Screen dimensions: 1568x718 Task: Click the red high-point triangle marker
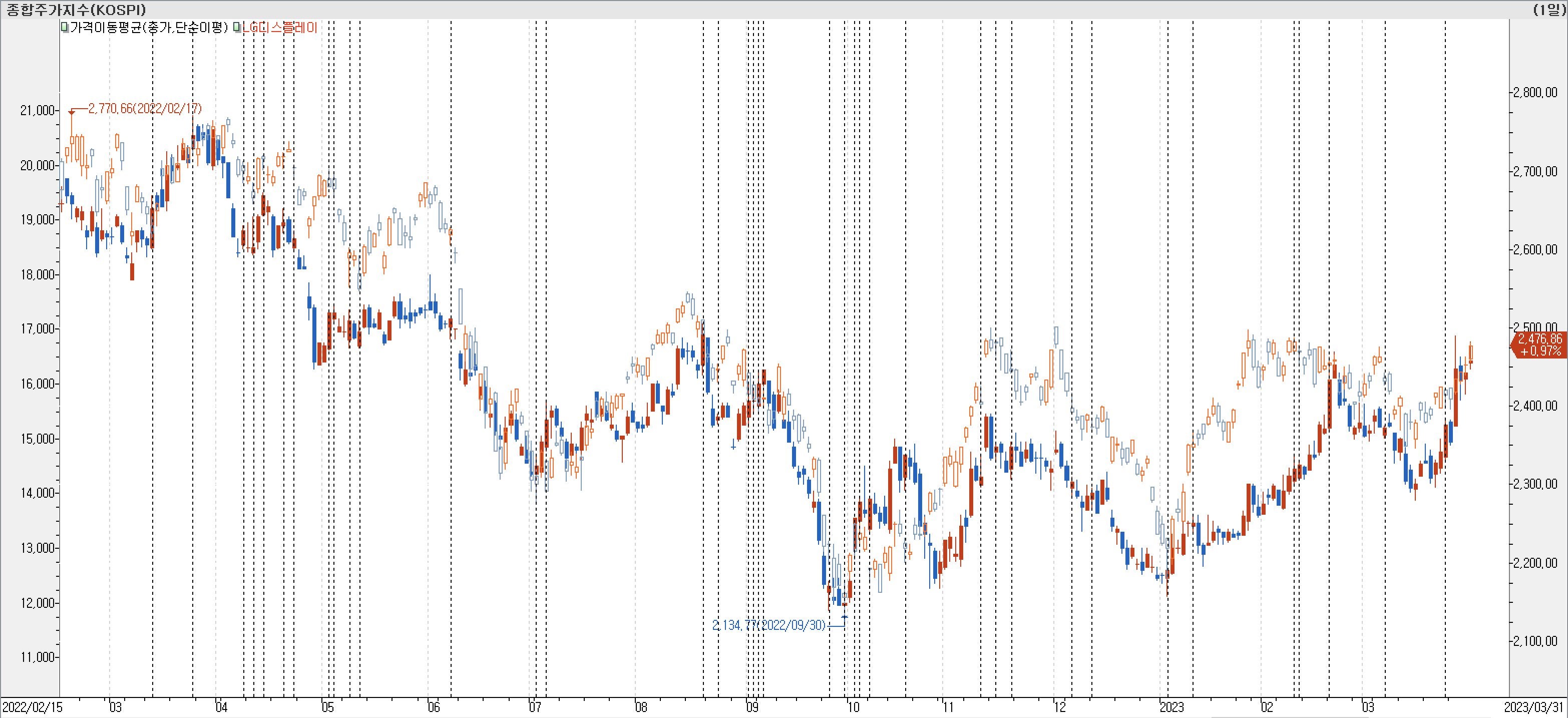[72, 112]
